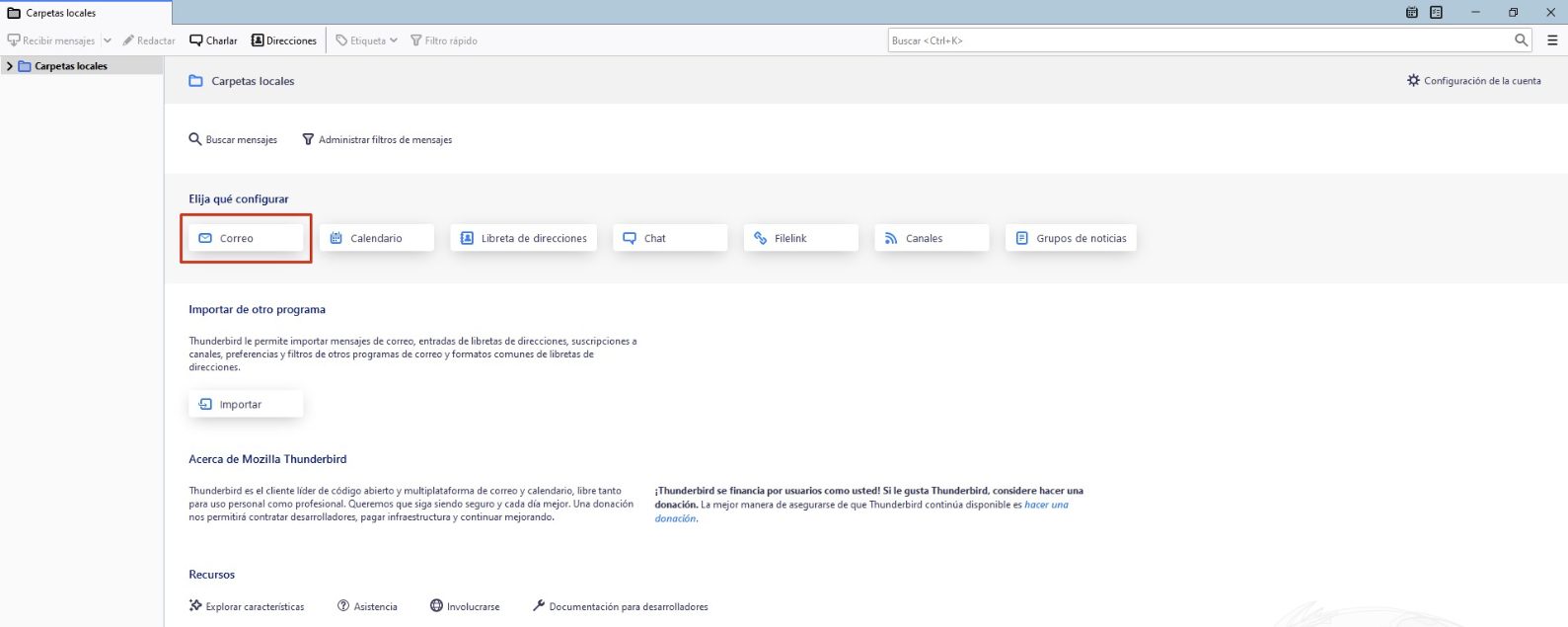The image size is (1568, 627).
Task: Set up Filelink
Action: [801, 238]
